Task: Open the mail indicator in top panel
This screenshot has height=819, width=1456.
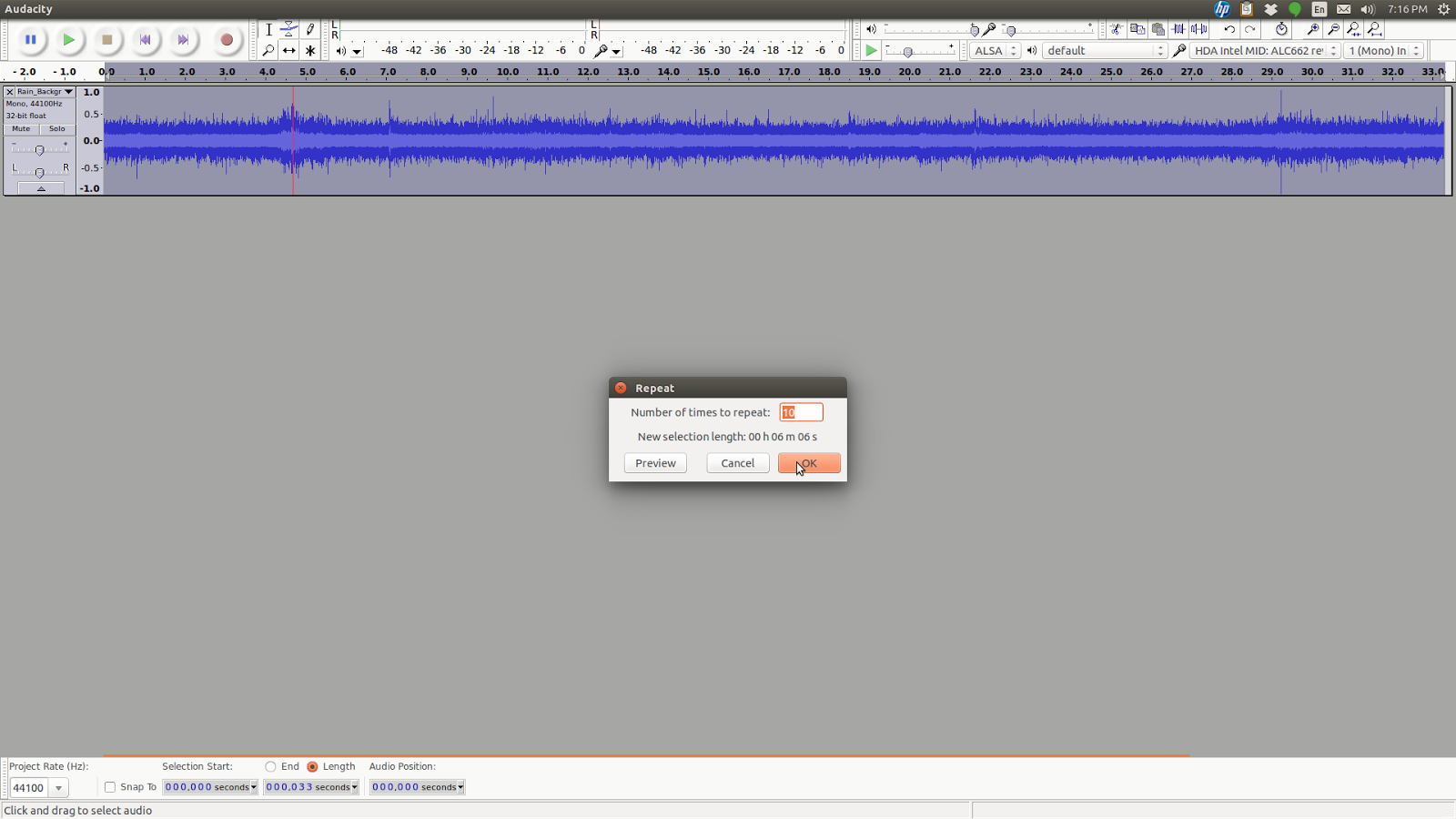Action: tap(1343, 9)
